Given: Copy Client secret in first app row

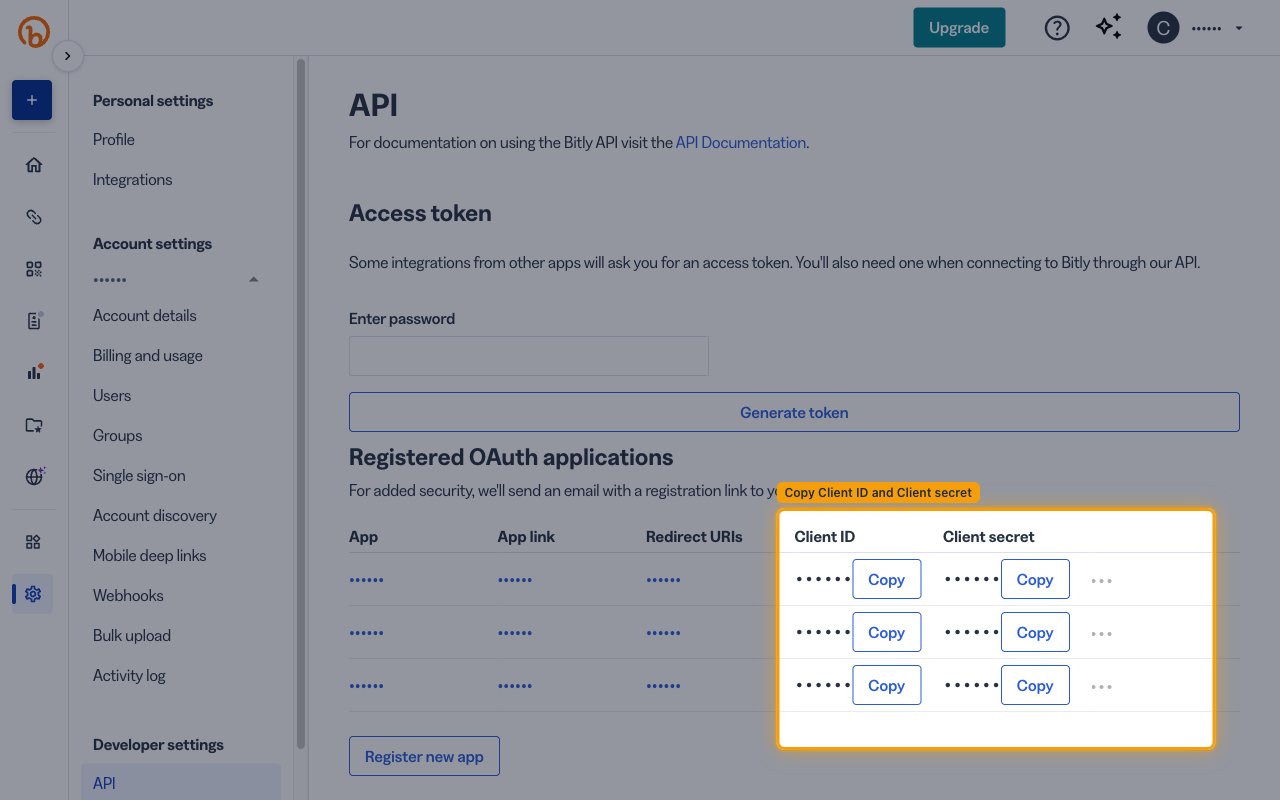Looking at the screenshot, I should (1035, 579).
